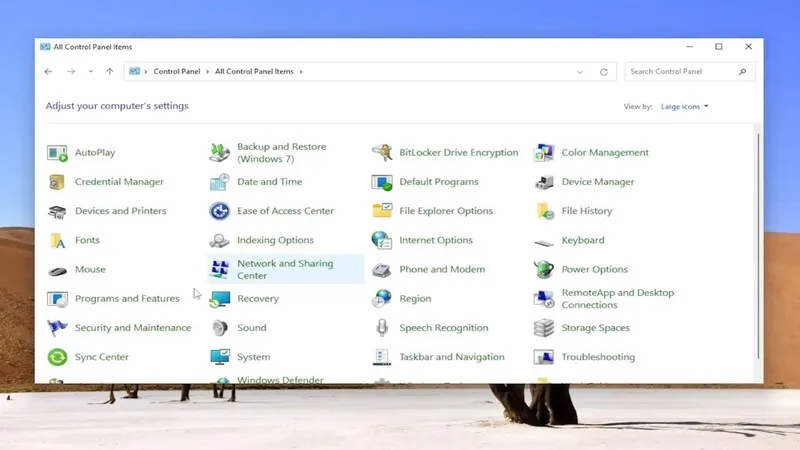Click the Storage Spaces icon
Screen dimensions: 800x450
[x=544, y=328]
